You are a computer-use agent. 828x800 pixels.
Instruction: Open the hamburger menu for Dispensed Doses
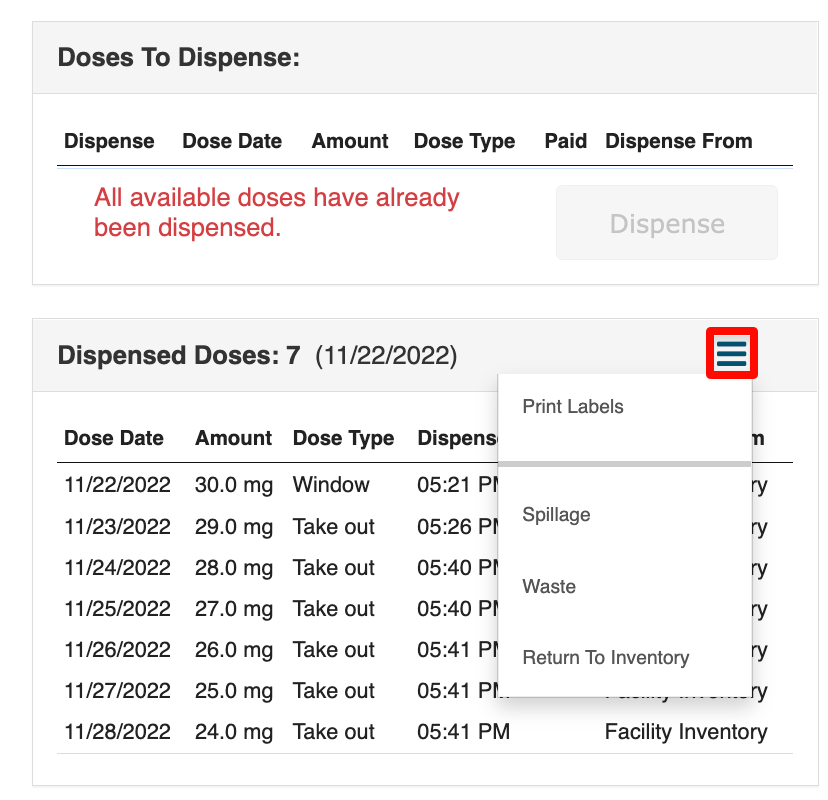click(x=731, y=354)
